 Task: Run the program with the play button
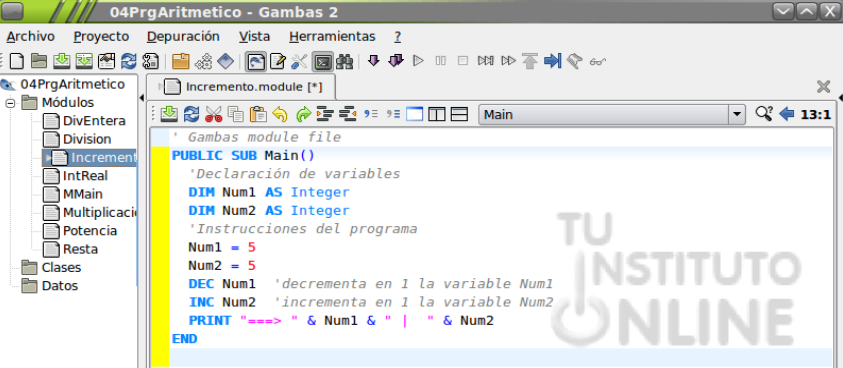[x=418, y=61]
